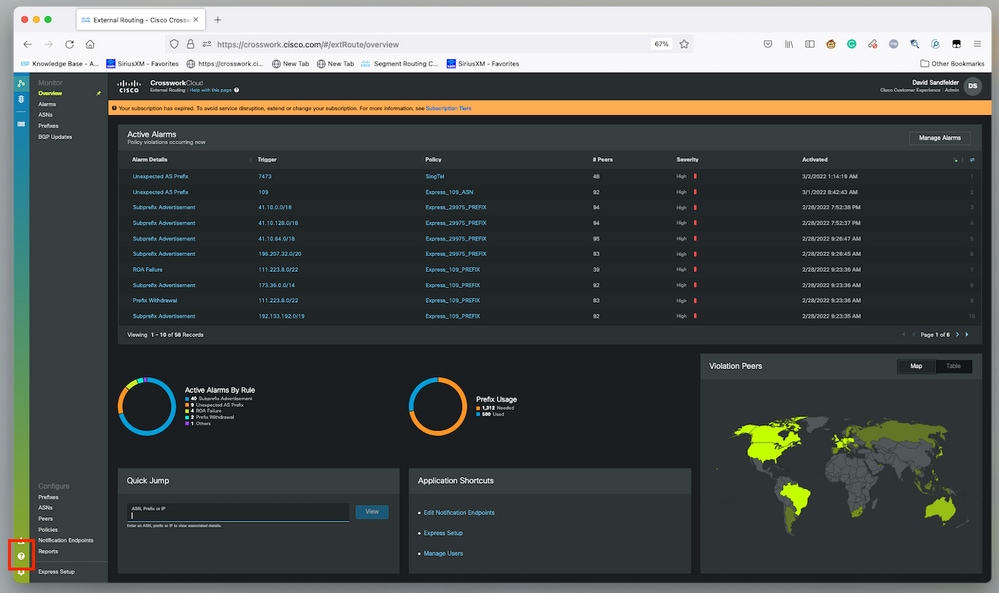The width and height of the screenshot is (999, 593).
Task: Open the SingTel policy link
Action: 435,176
